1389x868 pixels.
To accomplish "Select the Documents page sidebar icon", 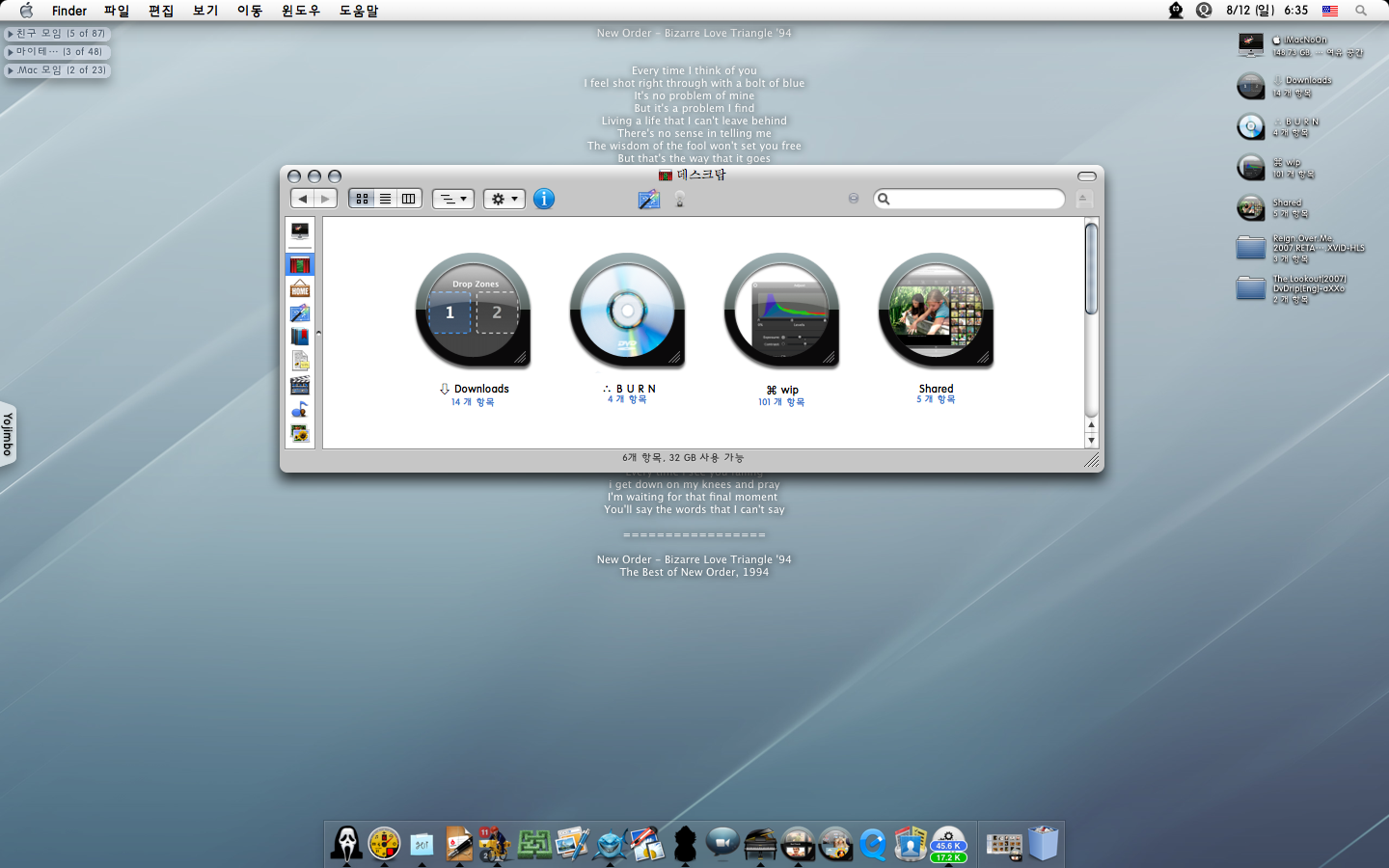I will (300, 361).
